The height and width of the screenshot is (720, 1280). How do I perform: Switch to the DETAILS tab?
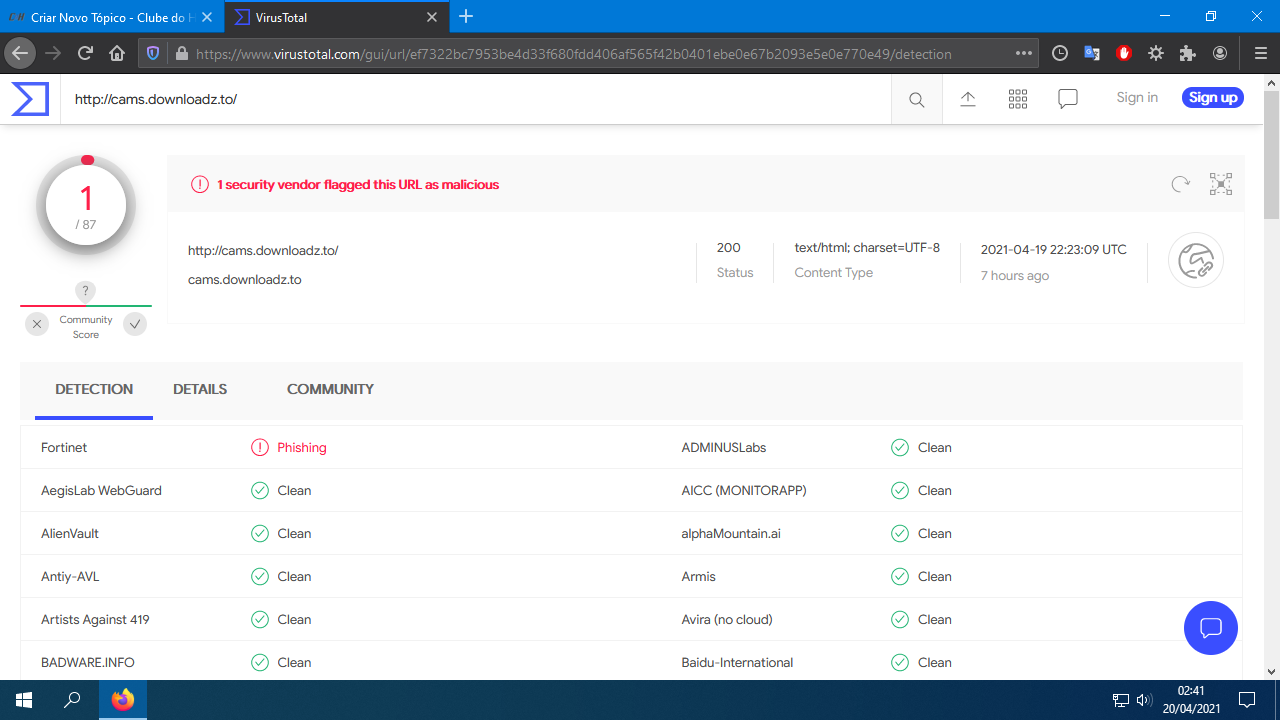click(x=200, y=389)
